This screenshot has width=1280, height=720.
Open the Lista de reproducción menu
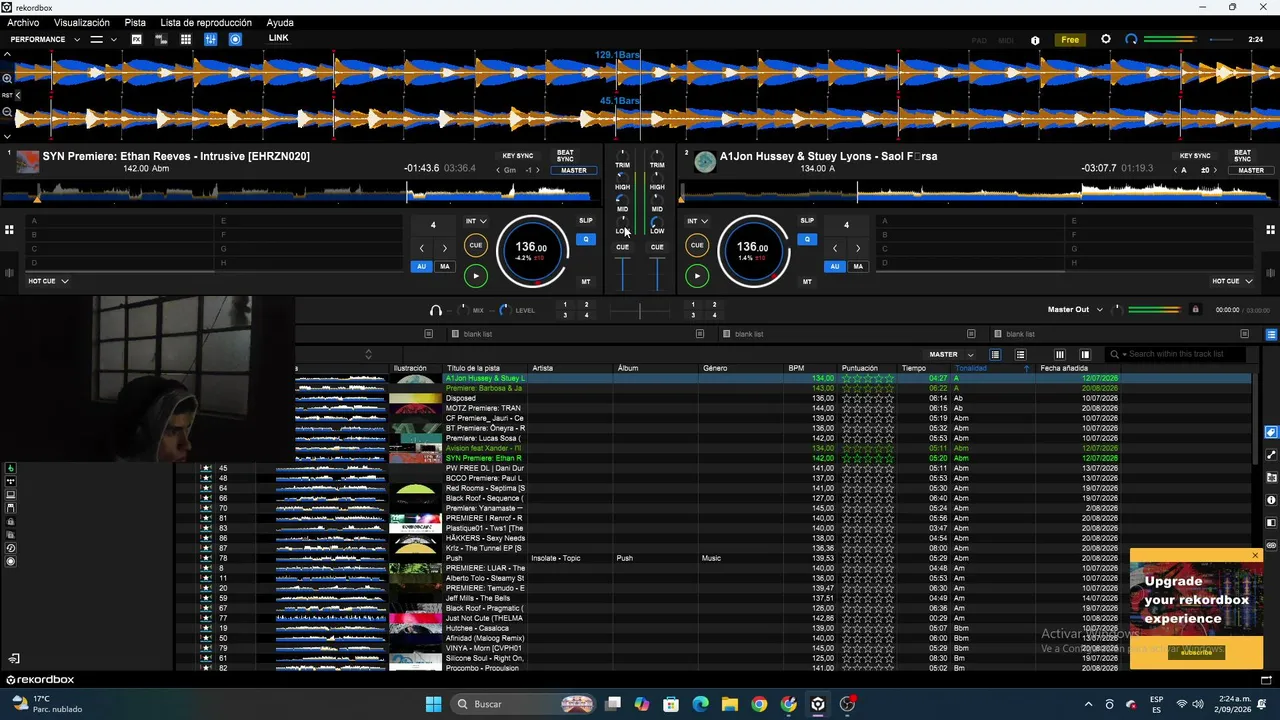[206, 22]
